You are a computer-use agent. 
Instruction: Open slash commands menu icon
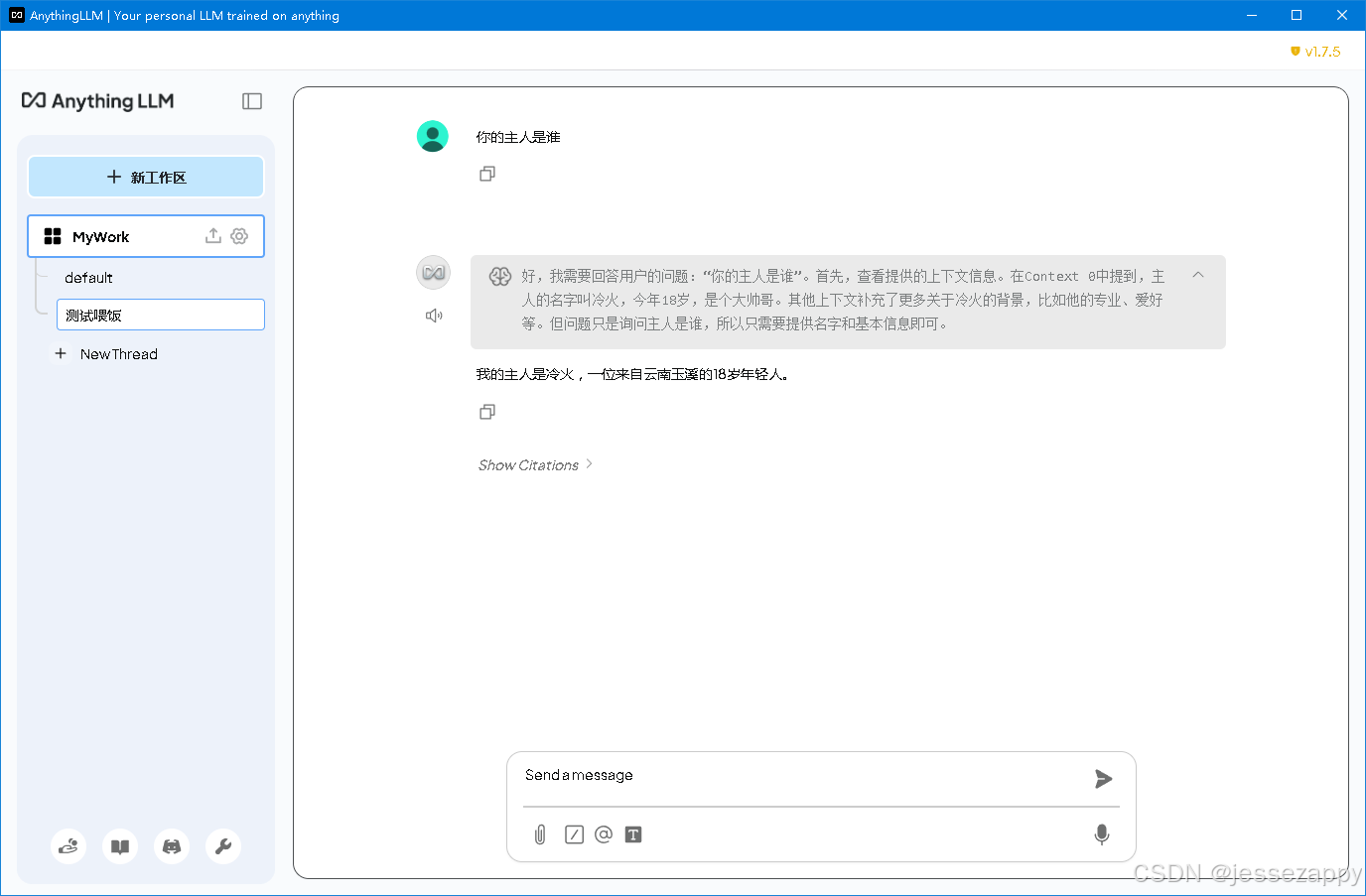tap(574, 834)
